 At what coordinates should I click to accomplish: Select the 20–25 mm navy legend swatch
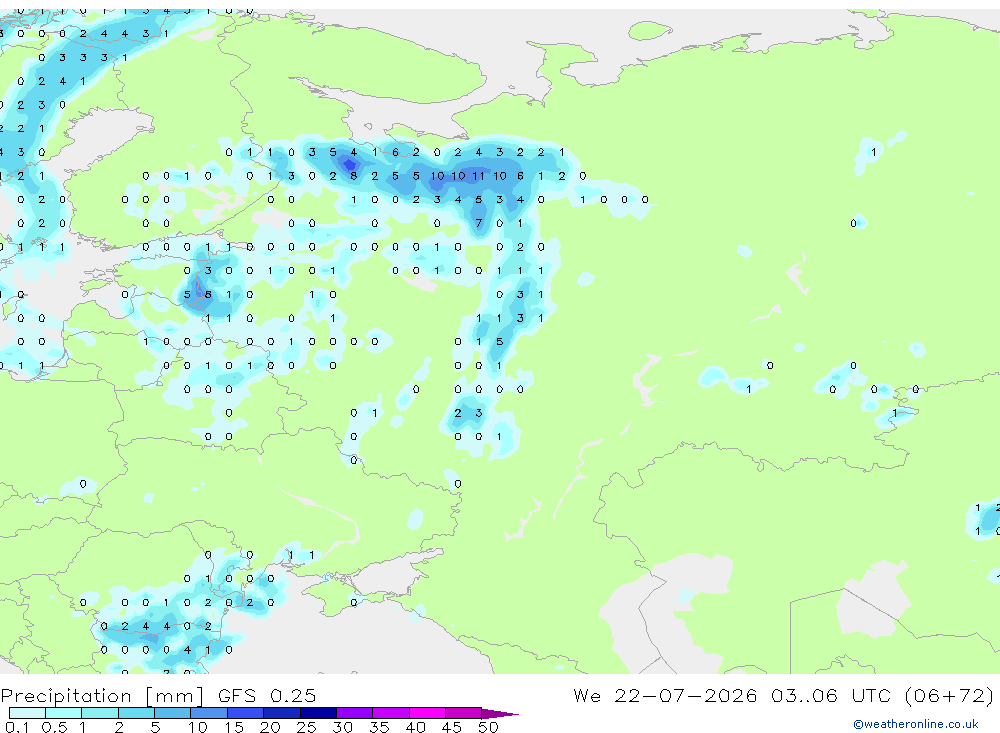pos(282,713)
